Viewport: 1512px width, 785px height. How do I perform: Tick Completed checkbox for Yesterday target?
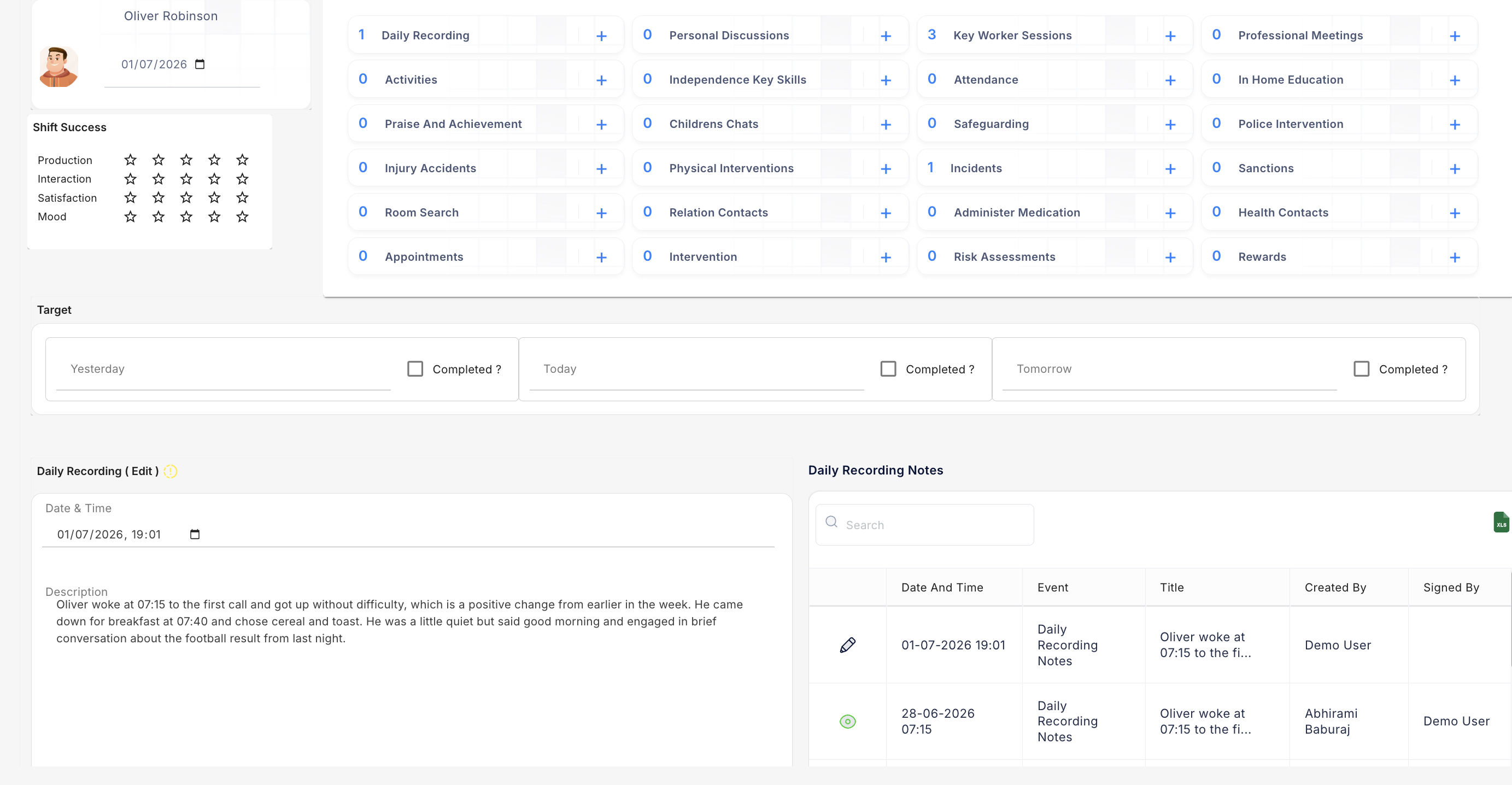pos(415,369)
